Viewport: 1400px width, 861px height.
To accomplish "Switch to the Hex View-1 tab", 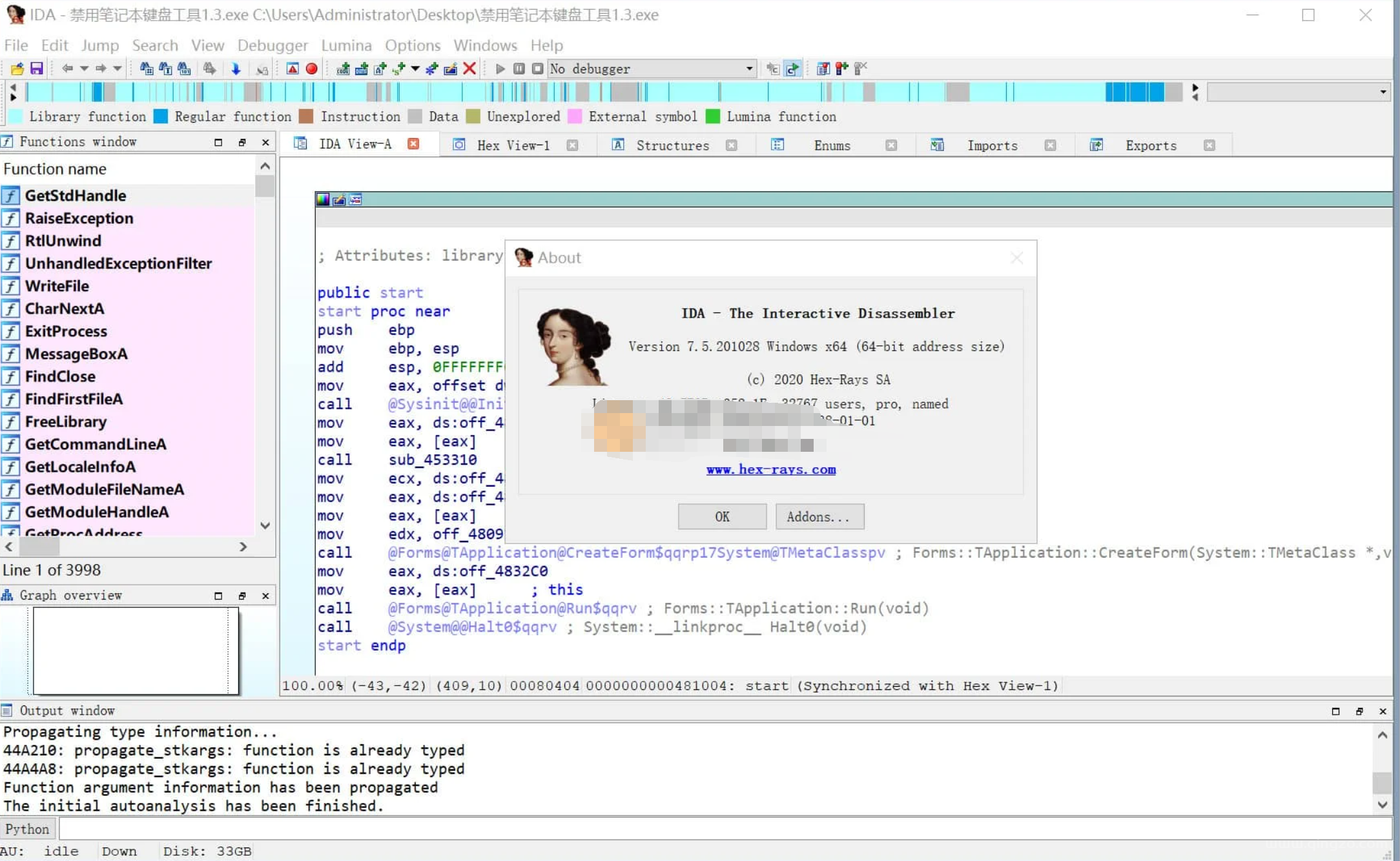I will [513, 145].
